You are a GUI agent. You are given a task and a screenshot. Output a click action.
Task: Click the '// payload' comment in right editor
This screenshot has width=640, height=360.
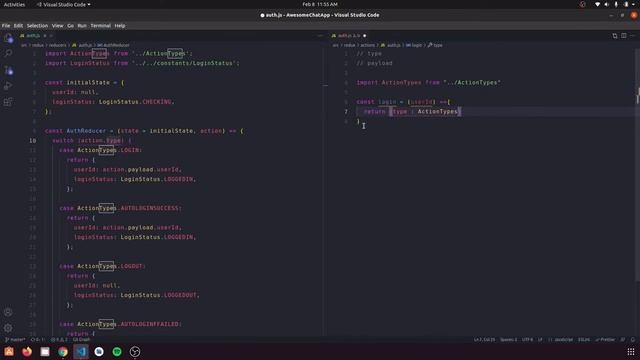point(374,63)
